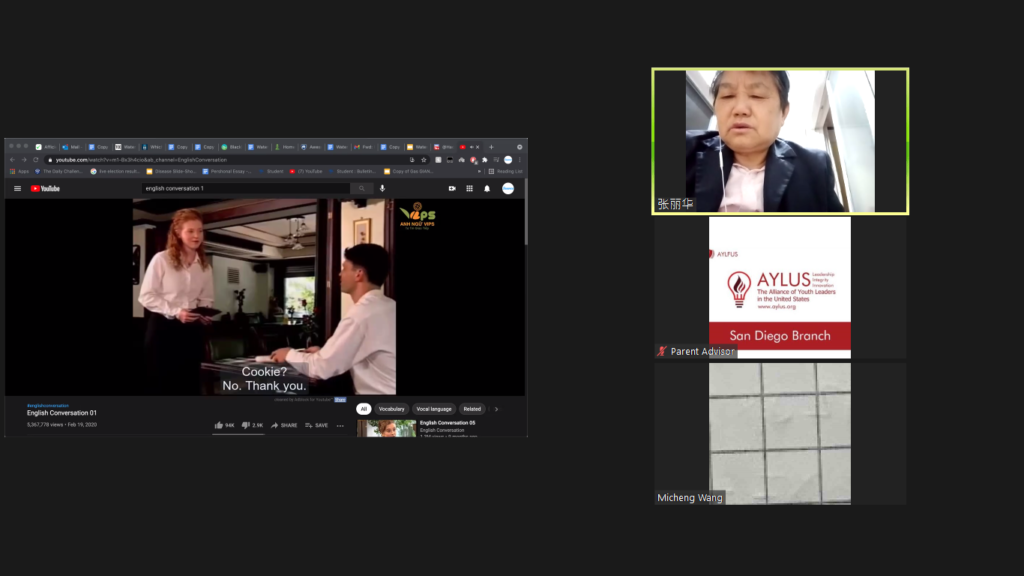The width and height of the screenshot is (1024, 576).
Task: Open the 'English Conversation 05' title link
Action: (x=447, y=423)
